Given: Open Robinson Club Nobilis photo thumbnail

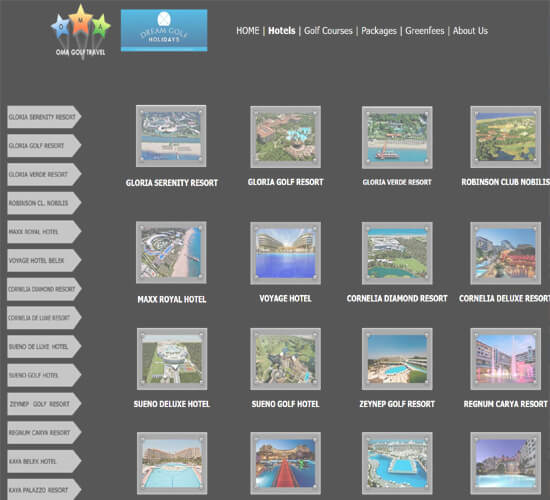Looking at the screenshot, I should (x=505, y=137).
